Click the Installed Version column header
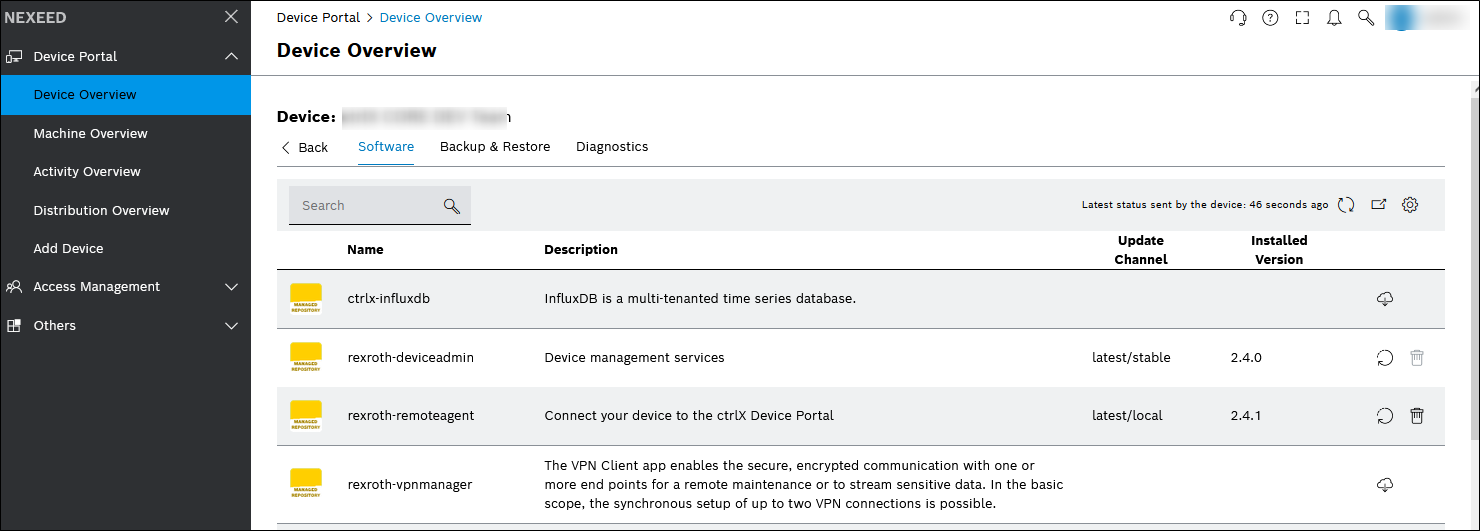Image resolution: width=1480 pixels, height=531 pixels. (x=1279, y=250)
